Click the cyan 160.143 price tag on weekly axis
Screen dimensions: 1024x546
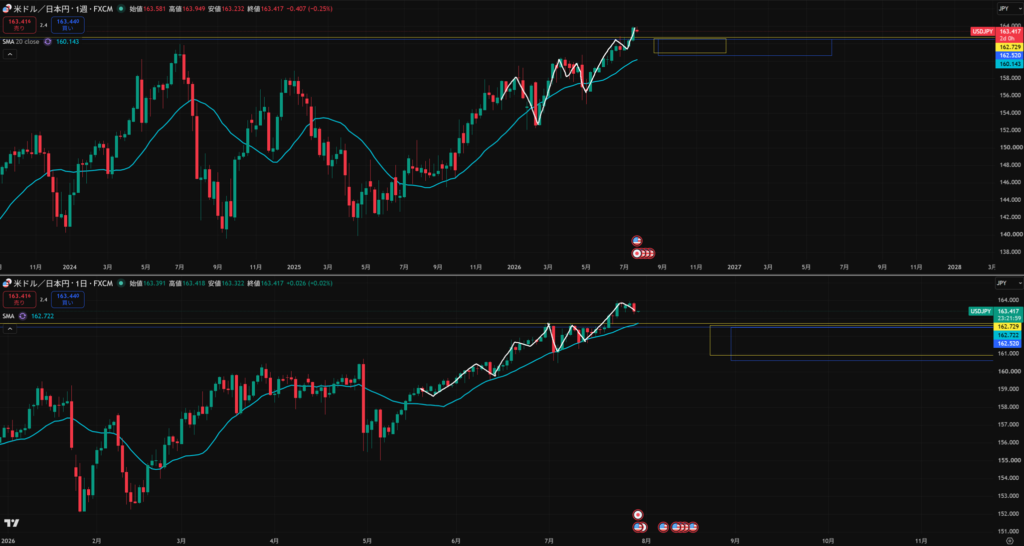[x=1008, y=64]
